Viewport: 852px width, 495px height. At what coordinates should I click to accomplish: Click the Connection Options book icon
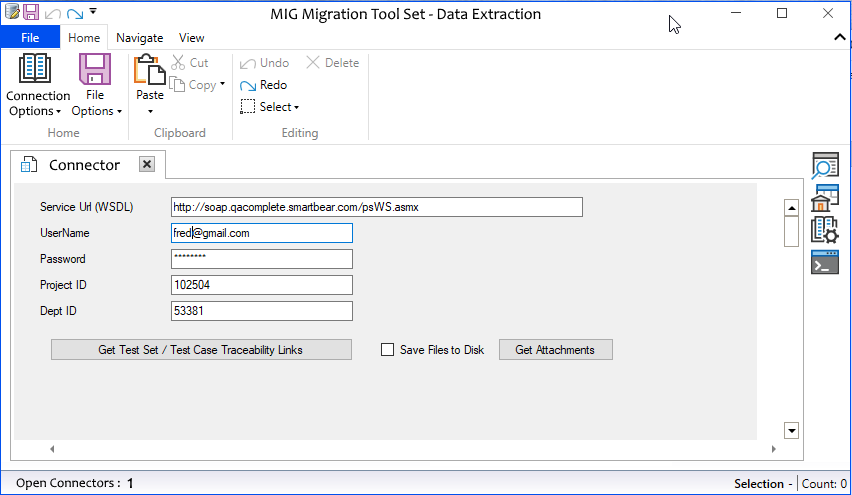(35, 68)
